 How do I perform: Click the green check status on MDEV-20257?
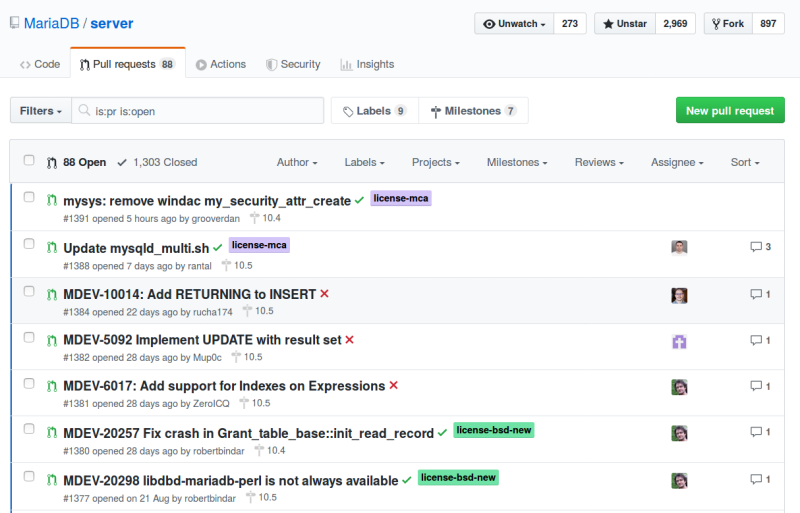tap(442, 432)
